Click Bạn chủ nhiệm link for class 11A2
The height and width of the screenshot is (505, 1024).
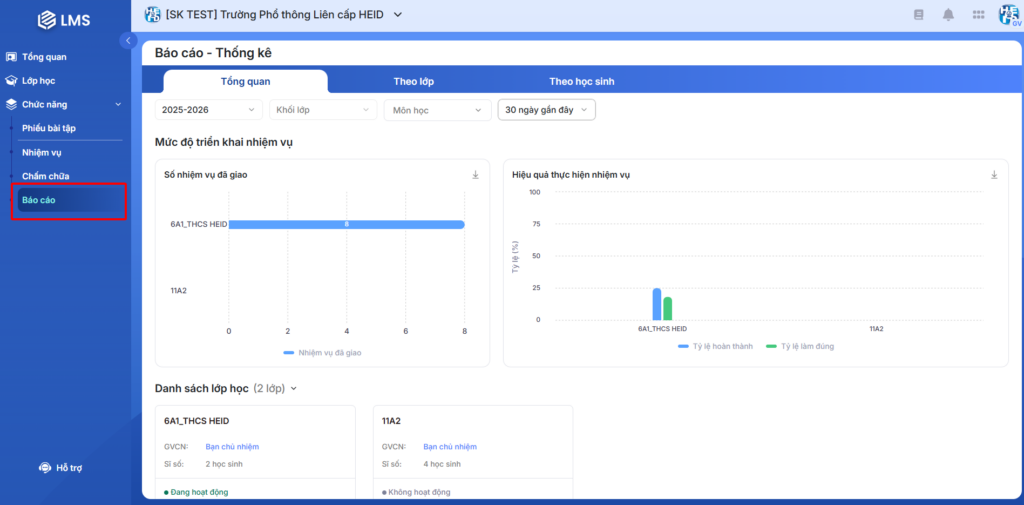point(450,446)
